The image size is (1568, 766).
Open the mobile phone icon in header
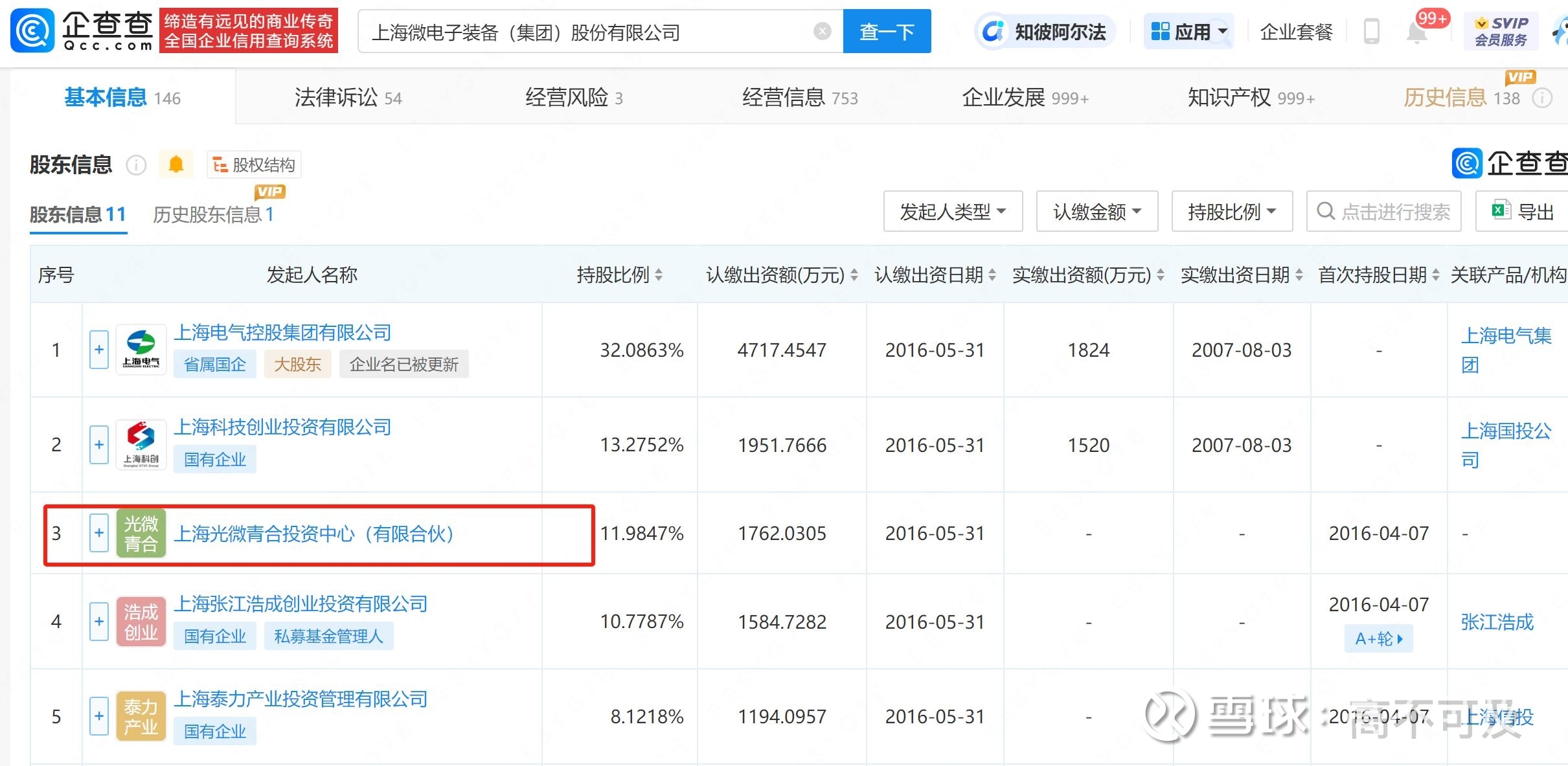point(1371,31)
